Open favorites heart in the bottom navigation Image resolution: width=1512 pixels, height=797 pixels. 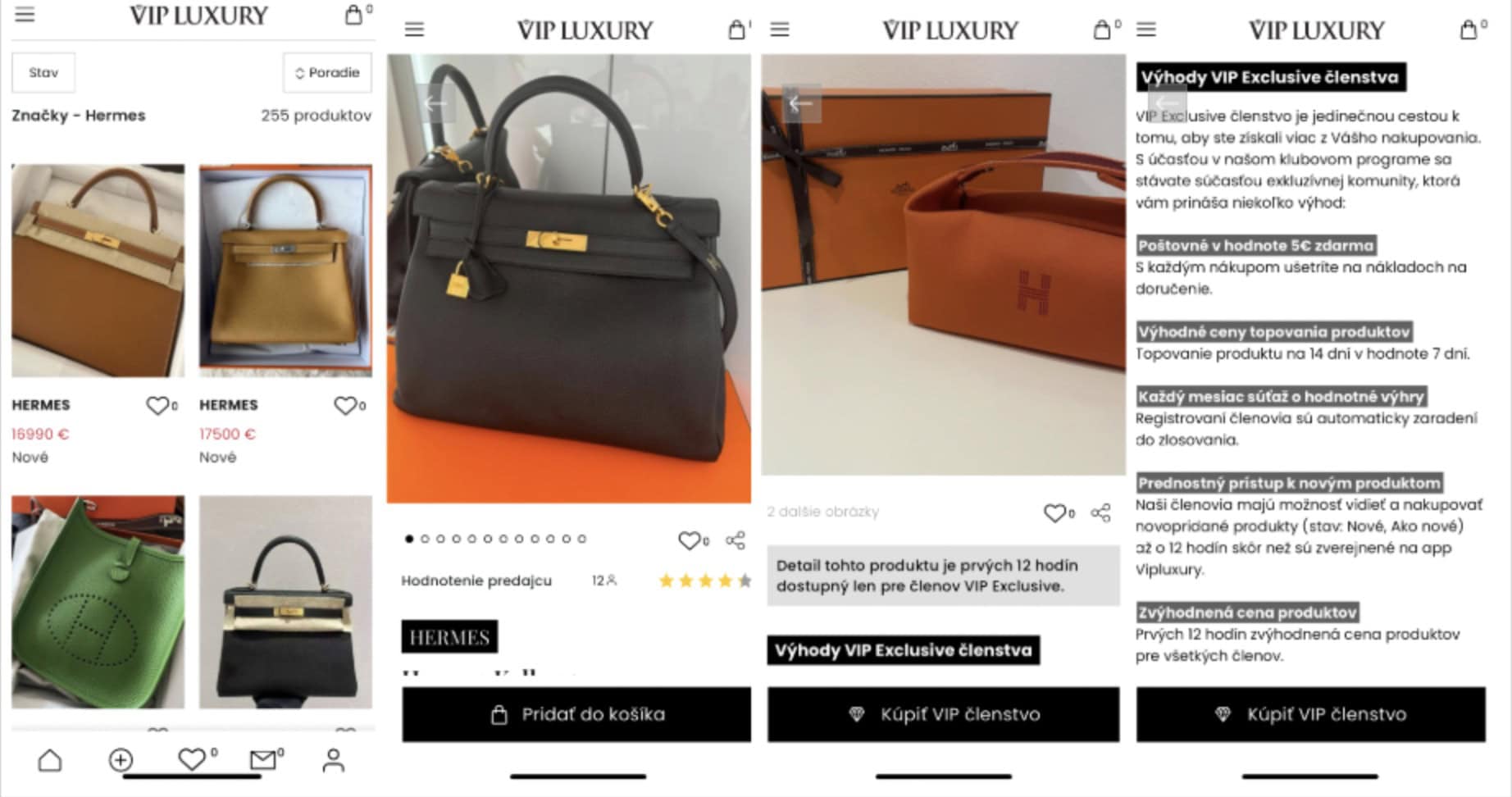click(x=192, y=759)
